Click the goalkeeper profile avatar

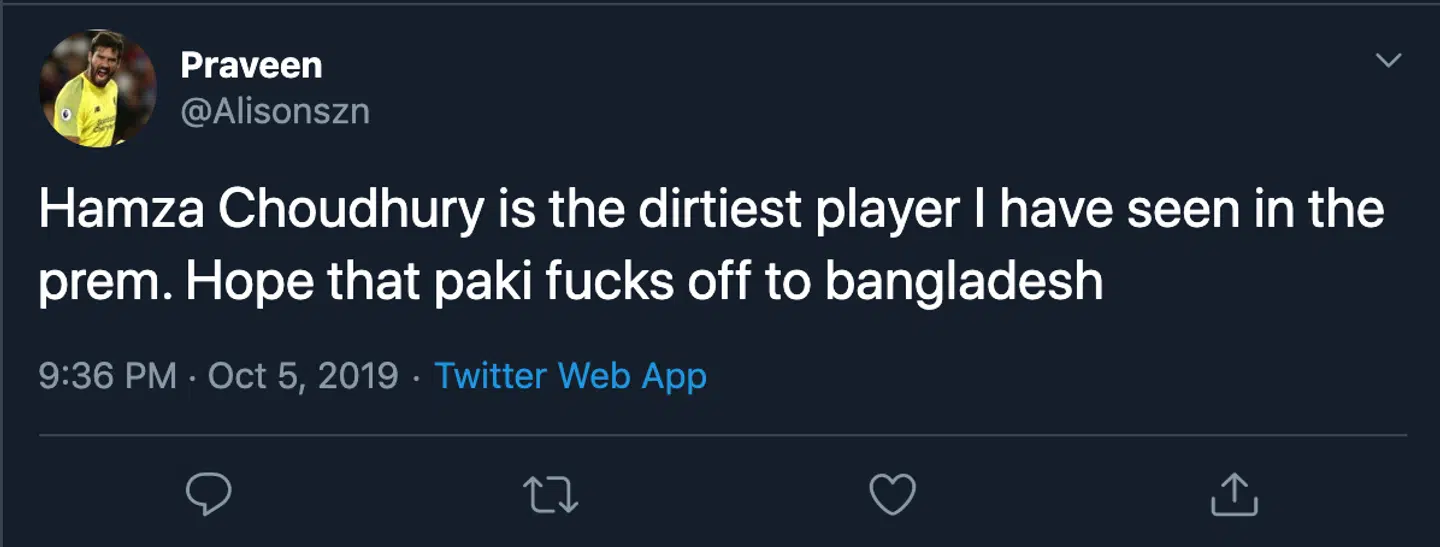pos(98,88)
